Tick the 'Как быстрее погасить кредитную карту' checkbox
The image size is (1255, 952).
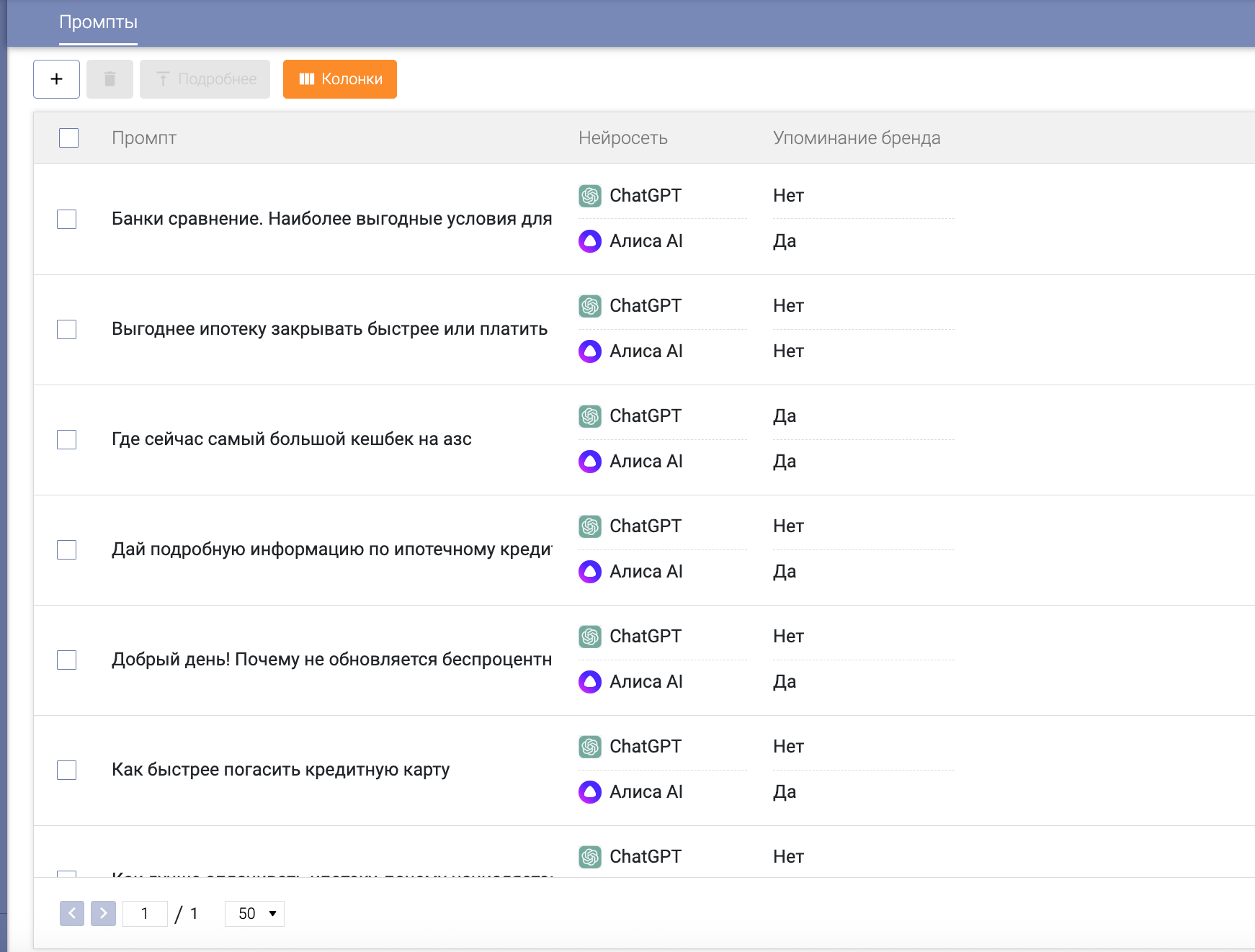67,770
